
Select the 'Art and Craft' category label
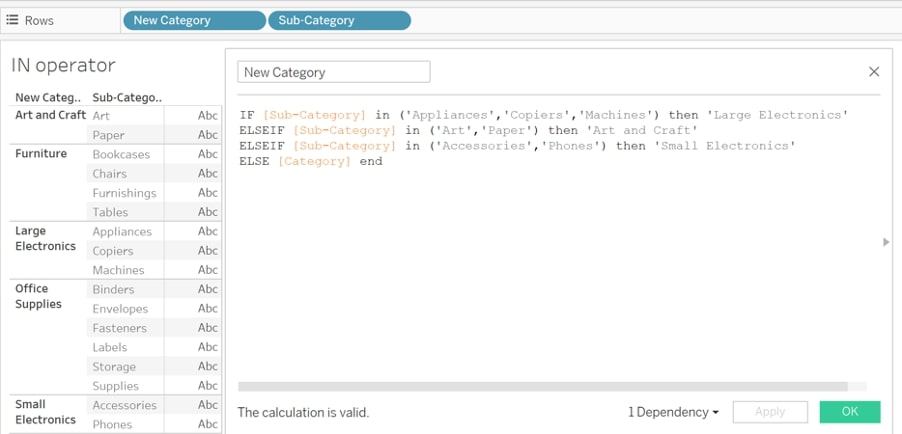(51, 115)
